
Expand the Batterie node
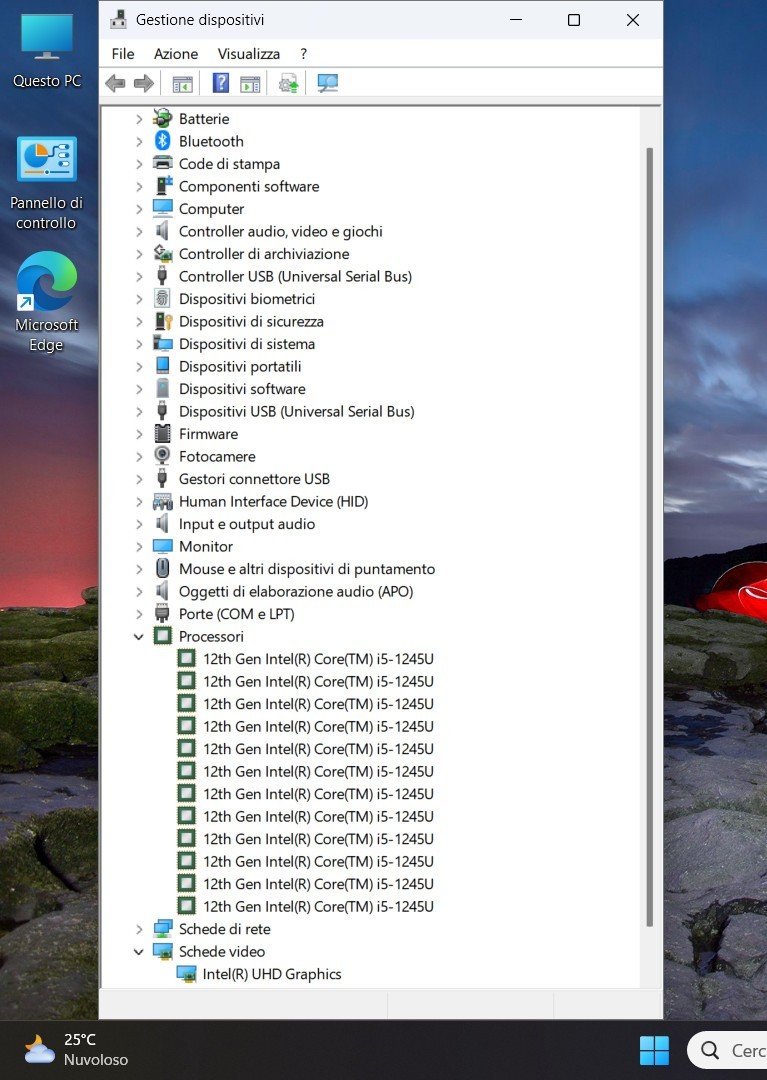pyautogui.click(x=139, y=119)
